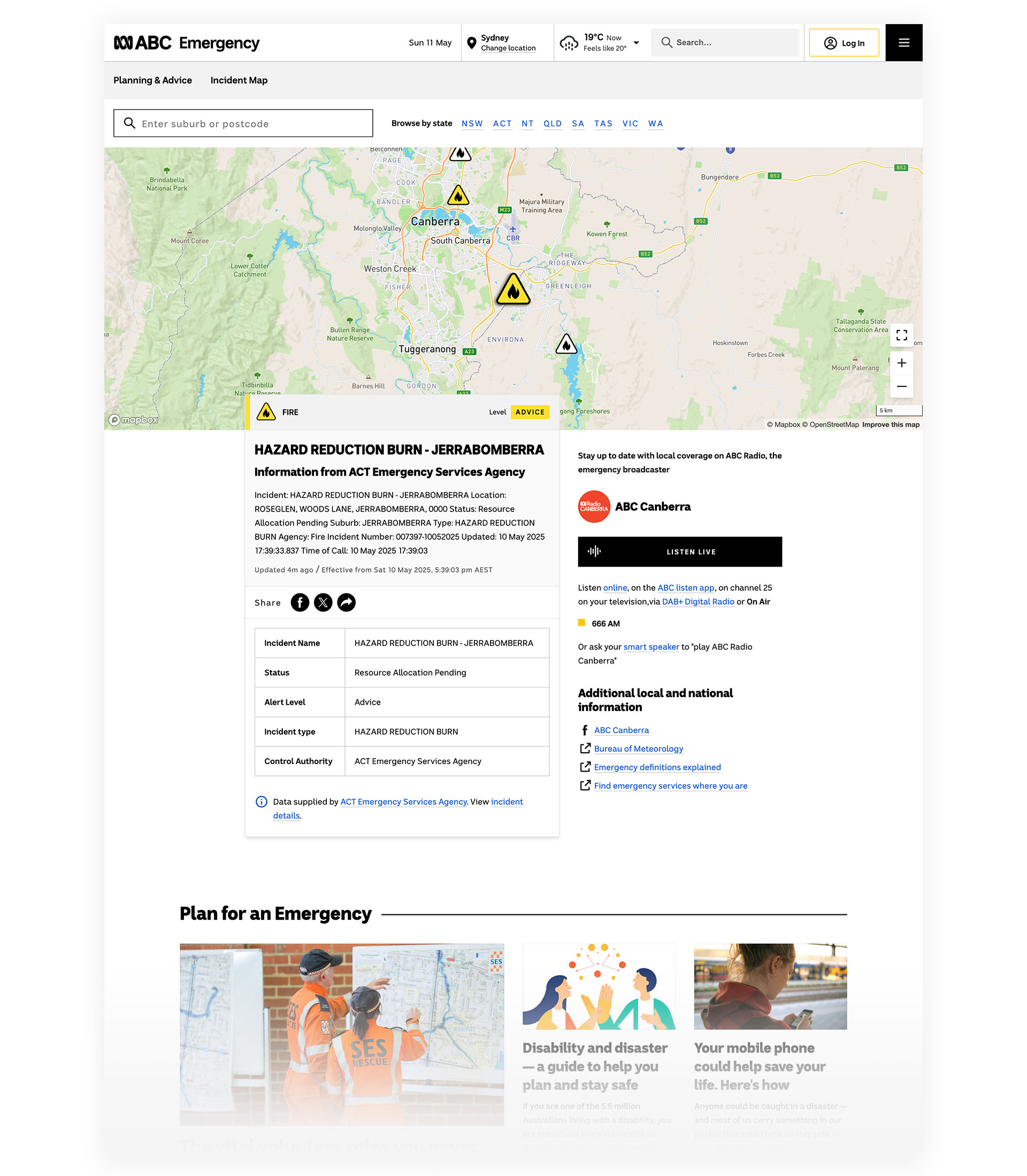Expand the weather dropdown arrow
The image size is (1027, 1176).
pyautogui.click(x=636, y=43)
